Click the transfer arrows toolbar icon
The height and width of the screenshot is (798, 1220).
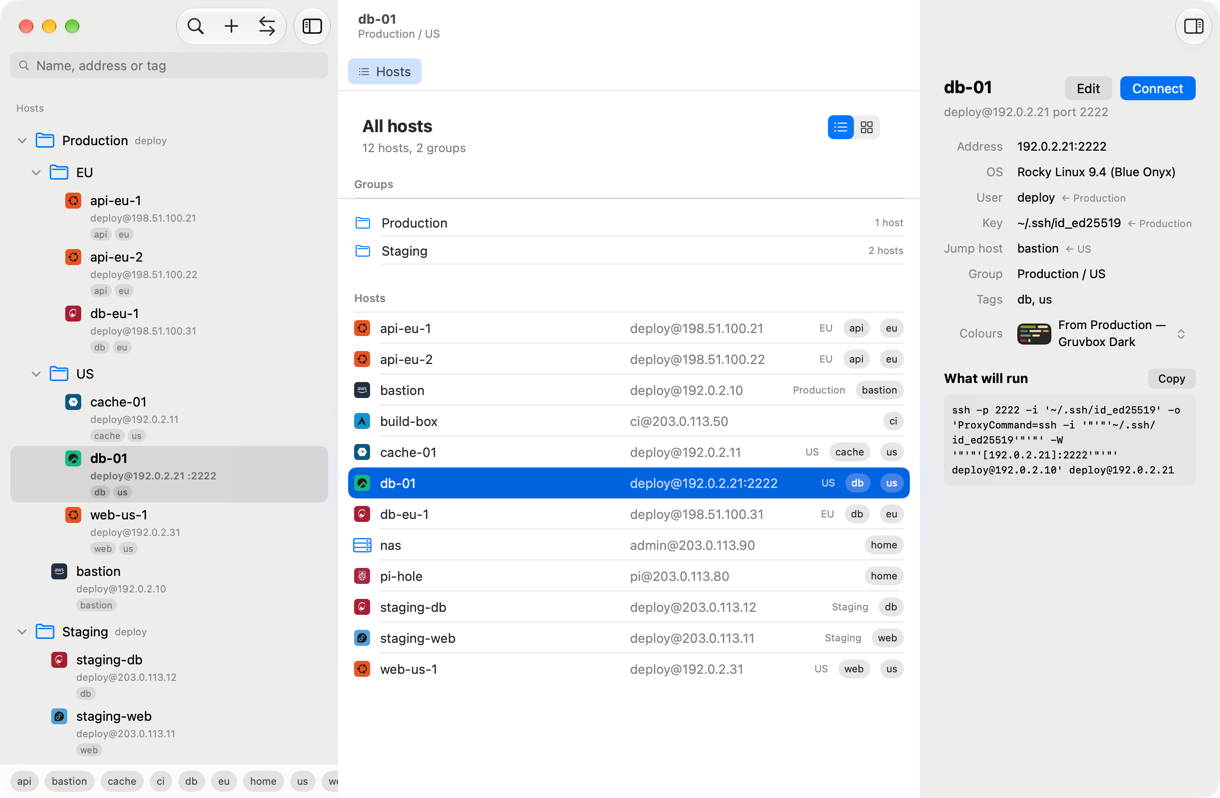point(267,27)
